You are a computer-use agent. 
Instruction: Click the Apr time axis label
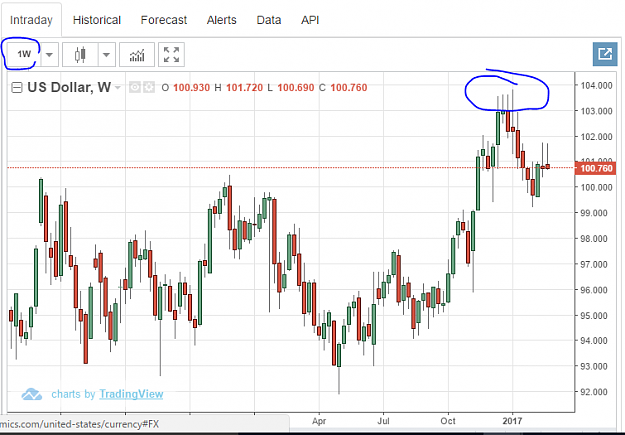pos(319,421)
